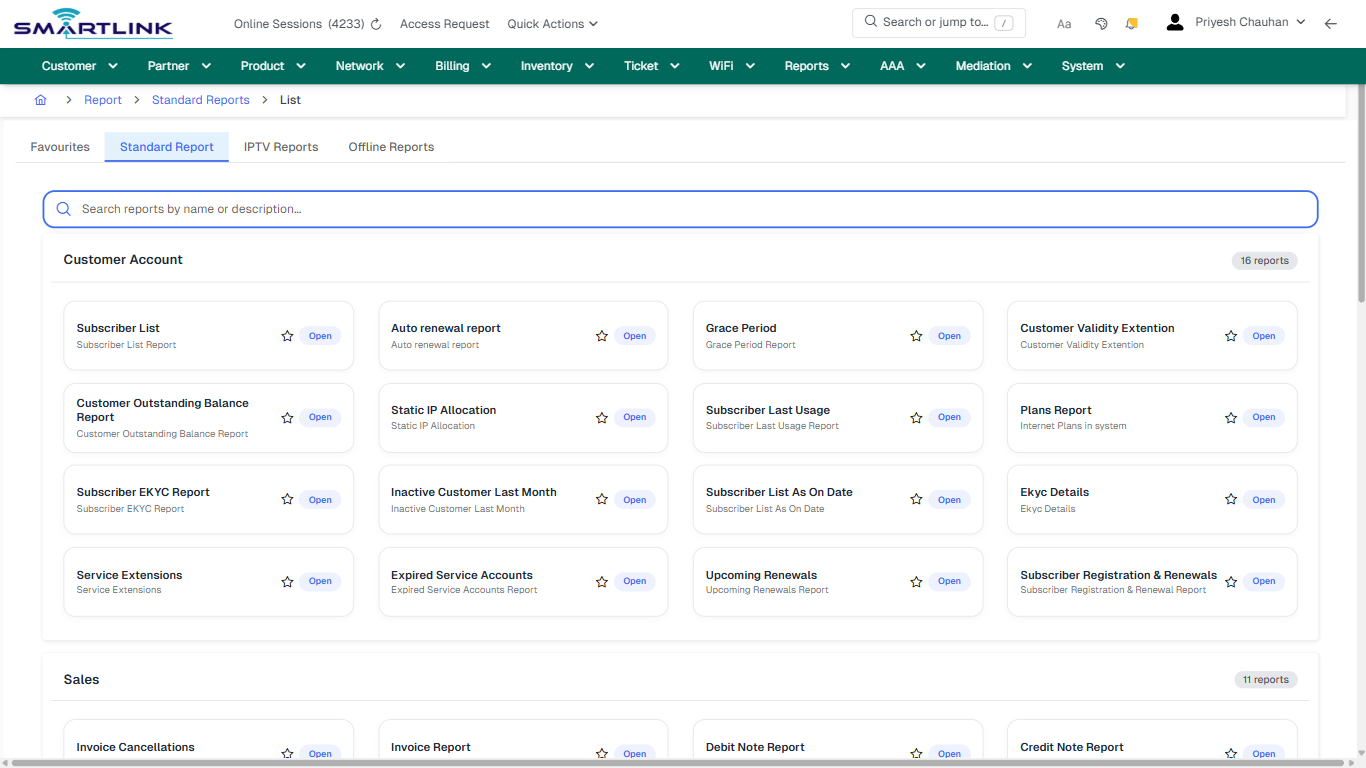The image size is (1366, 768).
Task: Refresh the Online Sessions count
Action: pyautogui.click(x=376, y=23)
